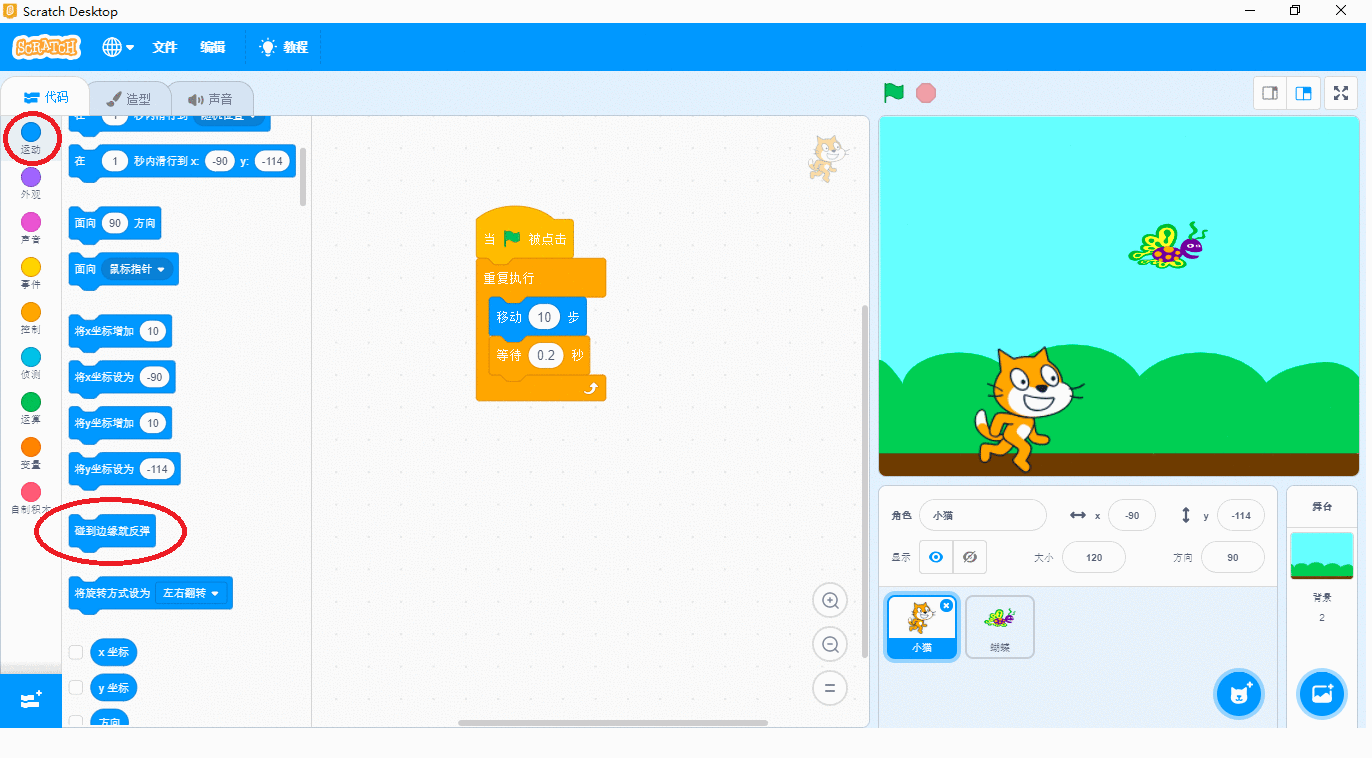This screenshot has height=758, width=1372.
Task: Select the 控制 control category
Action: [x=31, y=319]
